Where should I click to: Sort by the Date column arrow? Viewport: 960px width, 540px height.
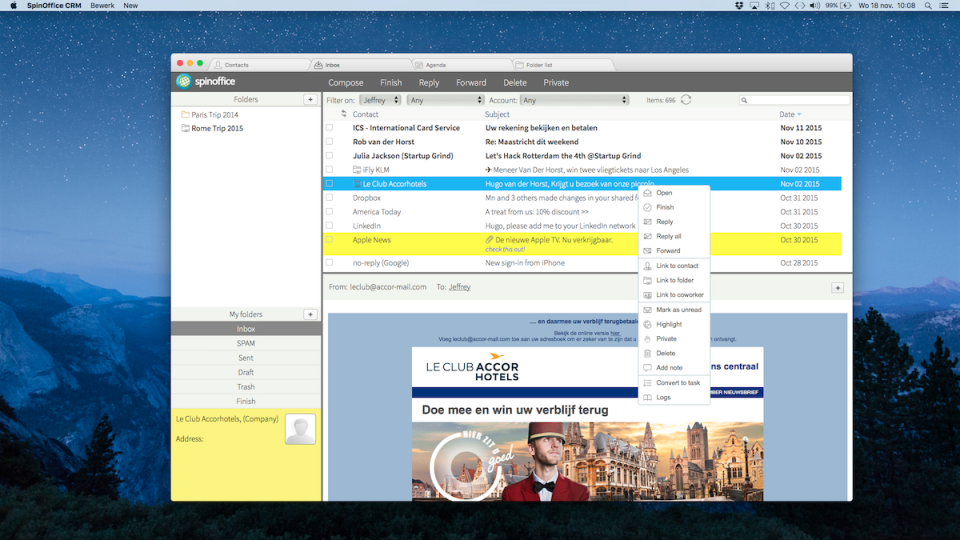799,114
